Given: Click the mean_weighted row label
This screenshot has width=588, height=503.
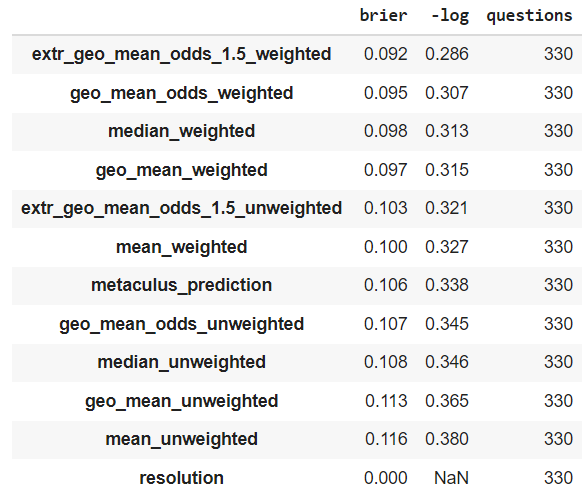Looking at the screenshot, I should click(x=182, y=247).
